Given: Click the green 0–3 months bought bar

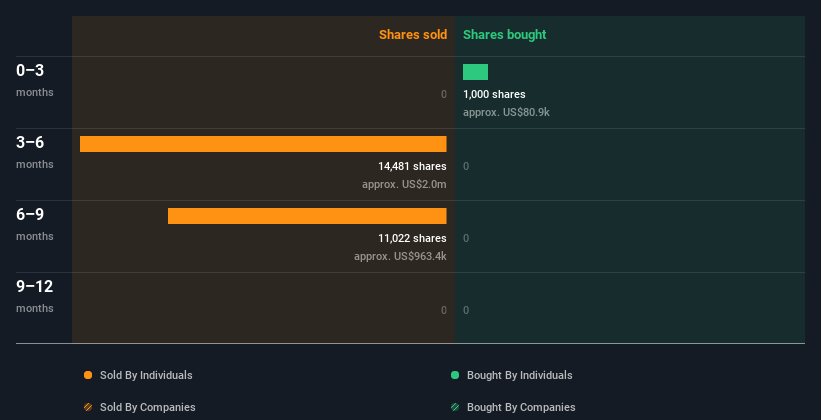Looking at the screenshot, I should point(475,72).
